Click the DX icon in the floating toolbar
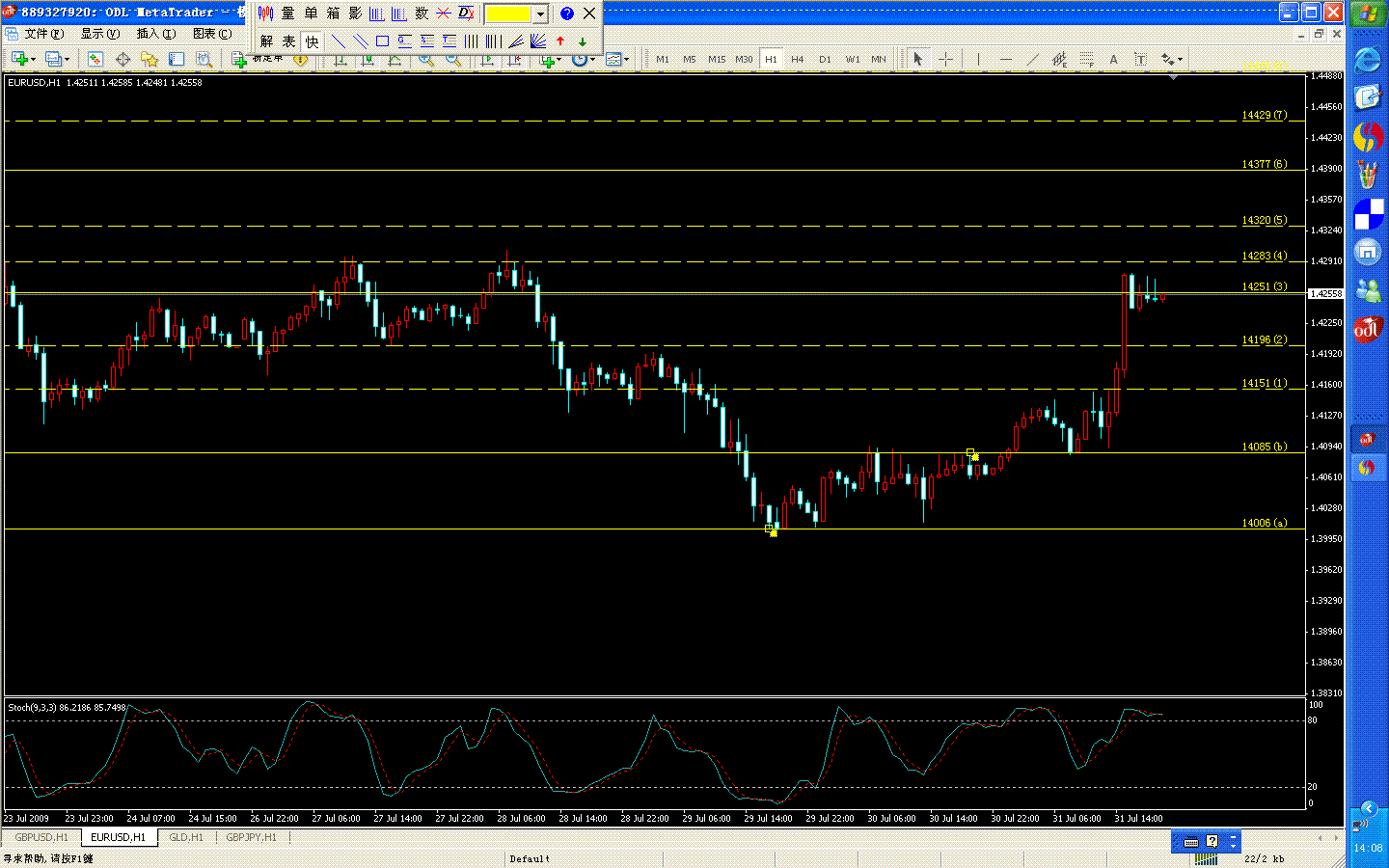The width and height of the screenshot is (1389, 868). (x=466, y=14)
